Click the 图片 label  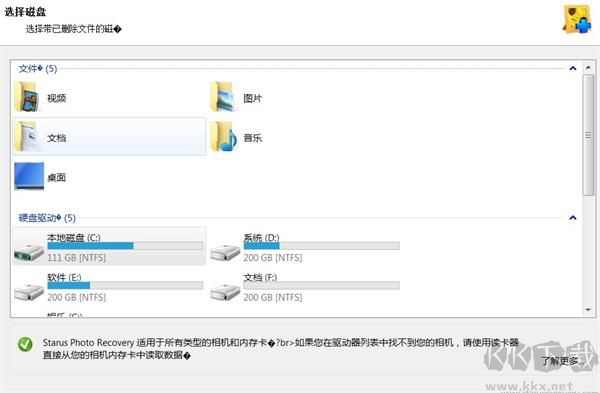pyautogui.click(x=253, y=98)
